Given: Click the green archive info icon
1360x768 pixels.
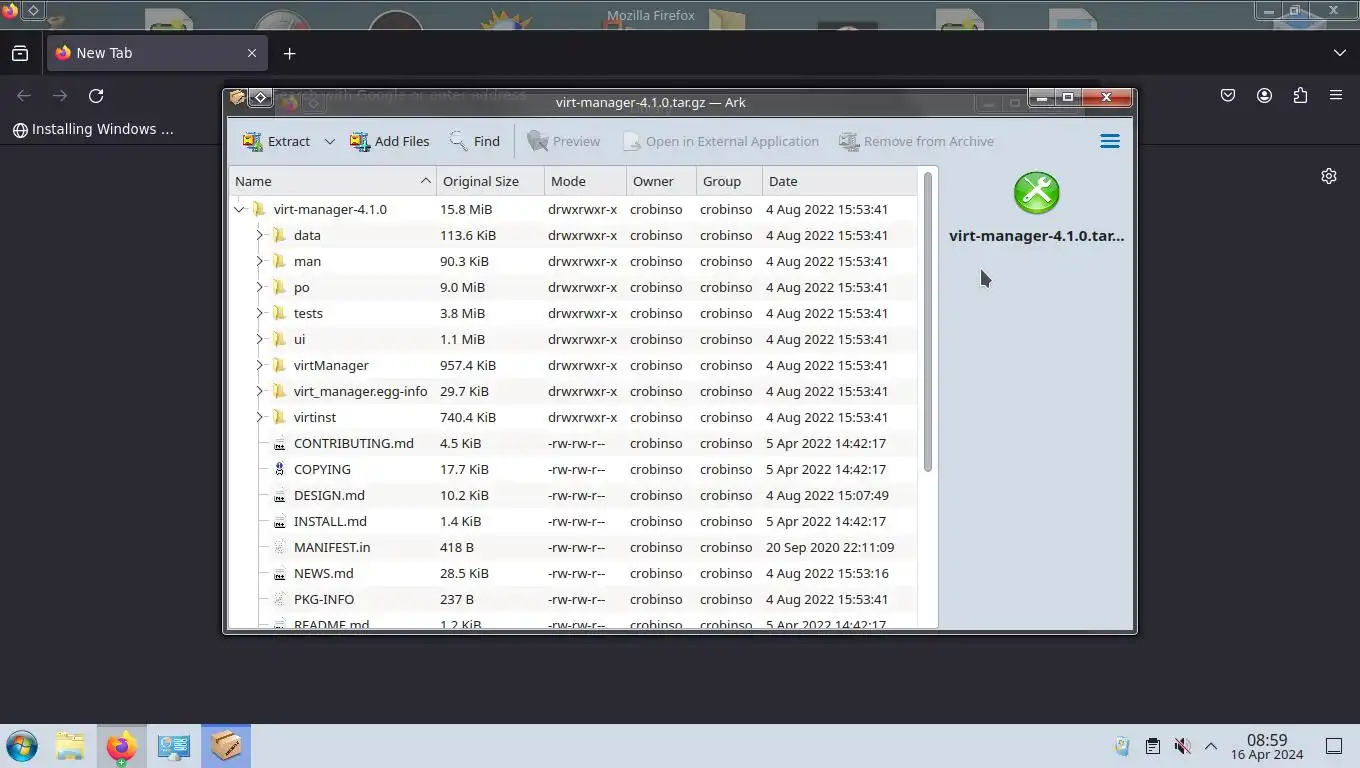Looking at the screenshot, I should pos(1037,193).
